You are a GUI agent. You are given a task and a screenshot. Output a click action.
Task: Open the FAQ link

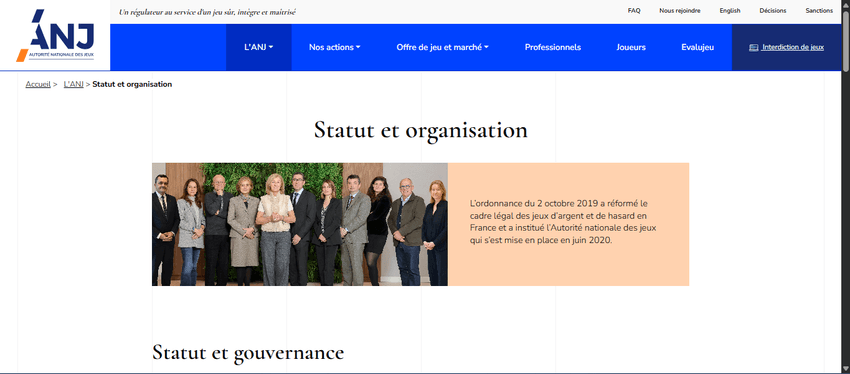(x=634, y=11)
